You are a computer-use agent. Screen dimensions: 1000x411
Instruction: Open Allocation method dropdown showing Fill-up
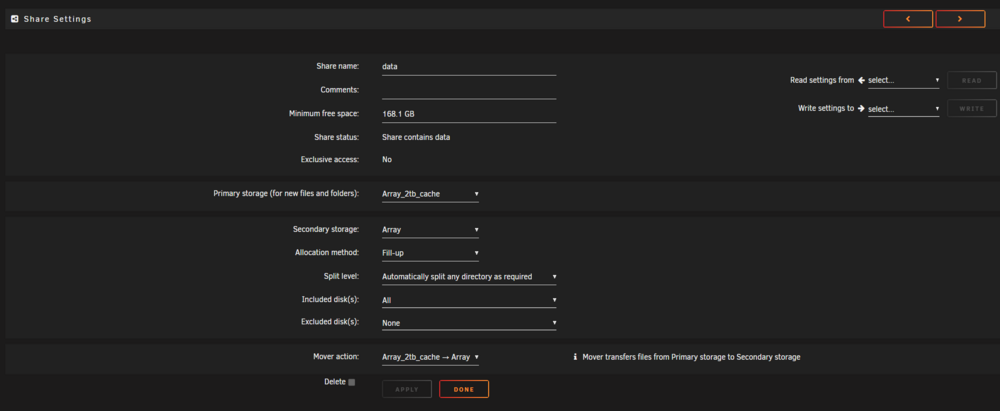coord(430,253)
